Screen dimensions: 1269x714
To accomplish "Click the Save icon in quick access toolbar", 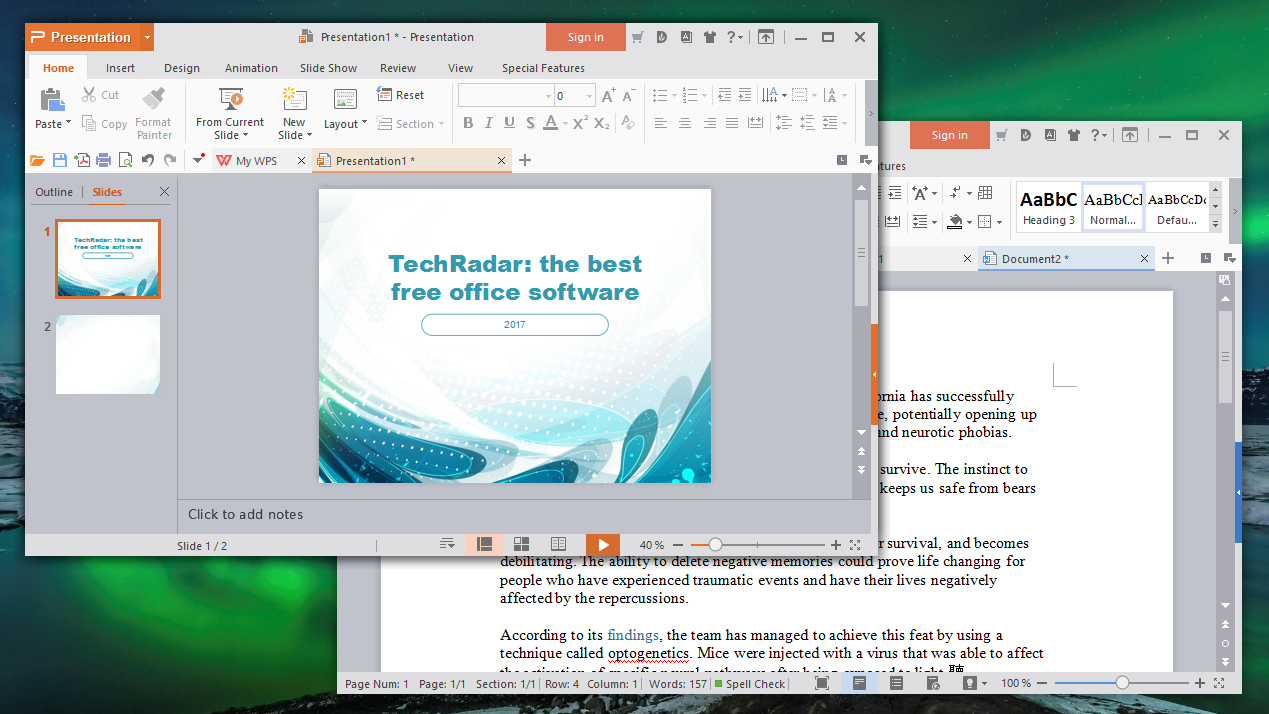I will 59,160.
